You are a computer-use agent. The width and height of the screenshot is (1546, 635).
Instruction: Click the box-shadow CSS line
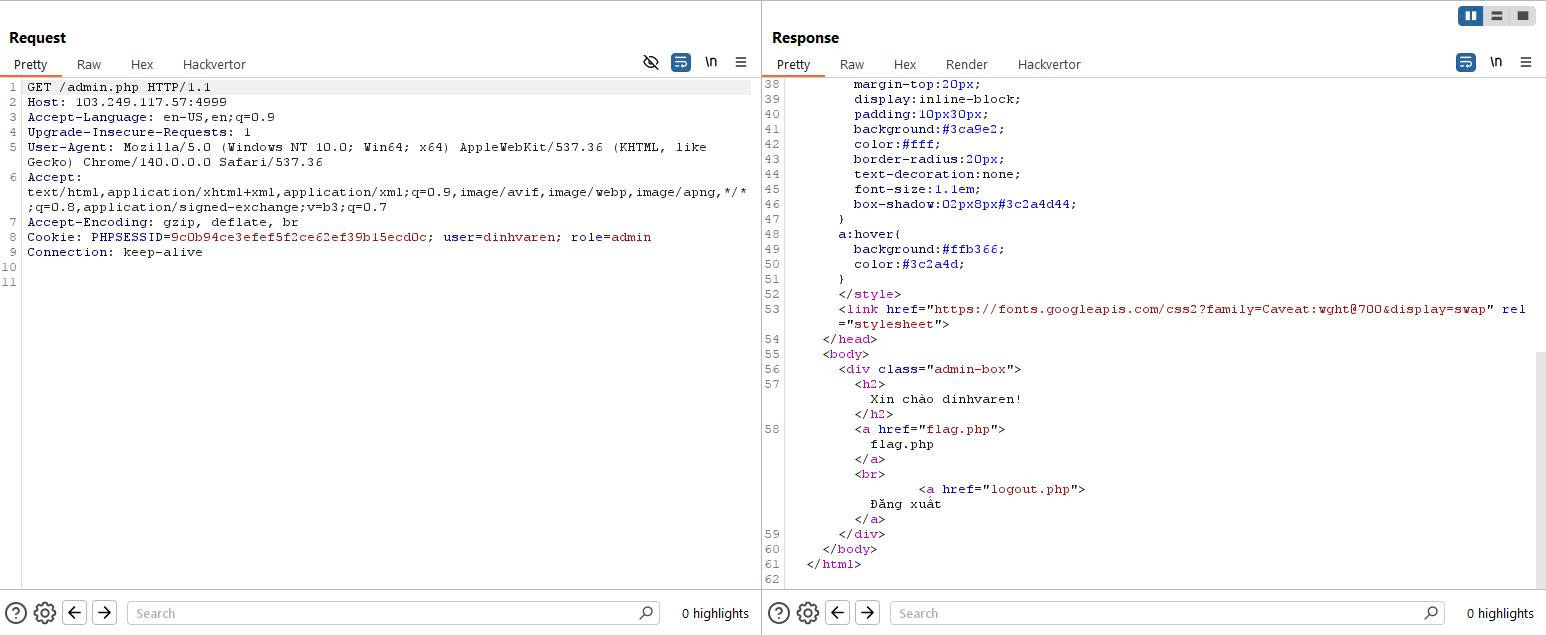(965, 204)
